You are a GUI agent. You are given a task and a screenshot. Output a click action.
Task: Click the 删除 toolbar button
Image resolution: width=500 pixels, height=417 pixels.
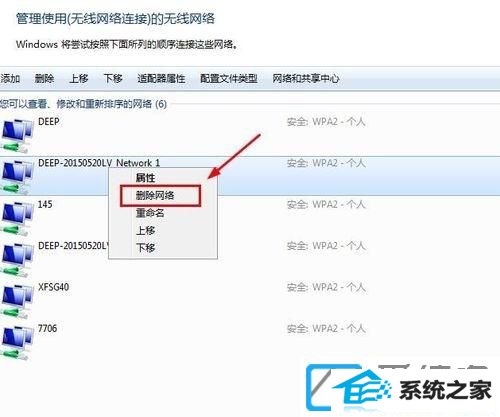(x=44, y=79)
